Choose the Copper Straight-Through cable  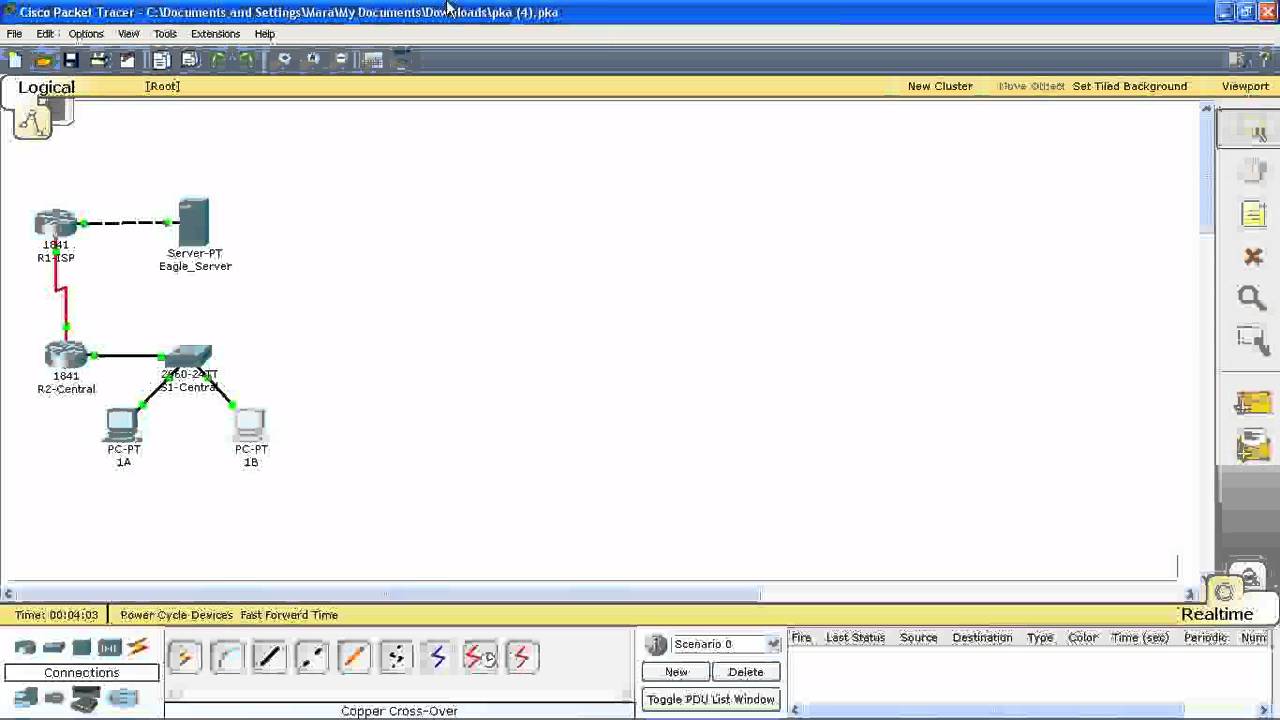click(269, 657)
